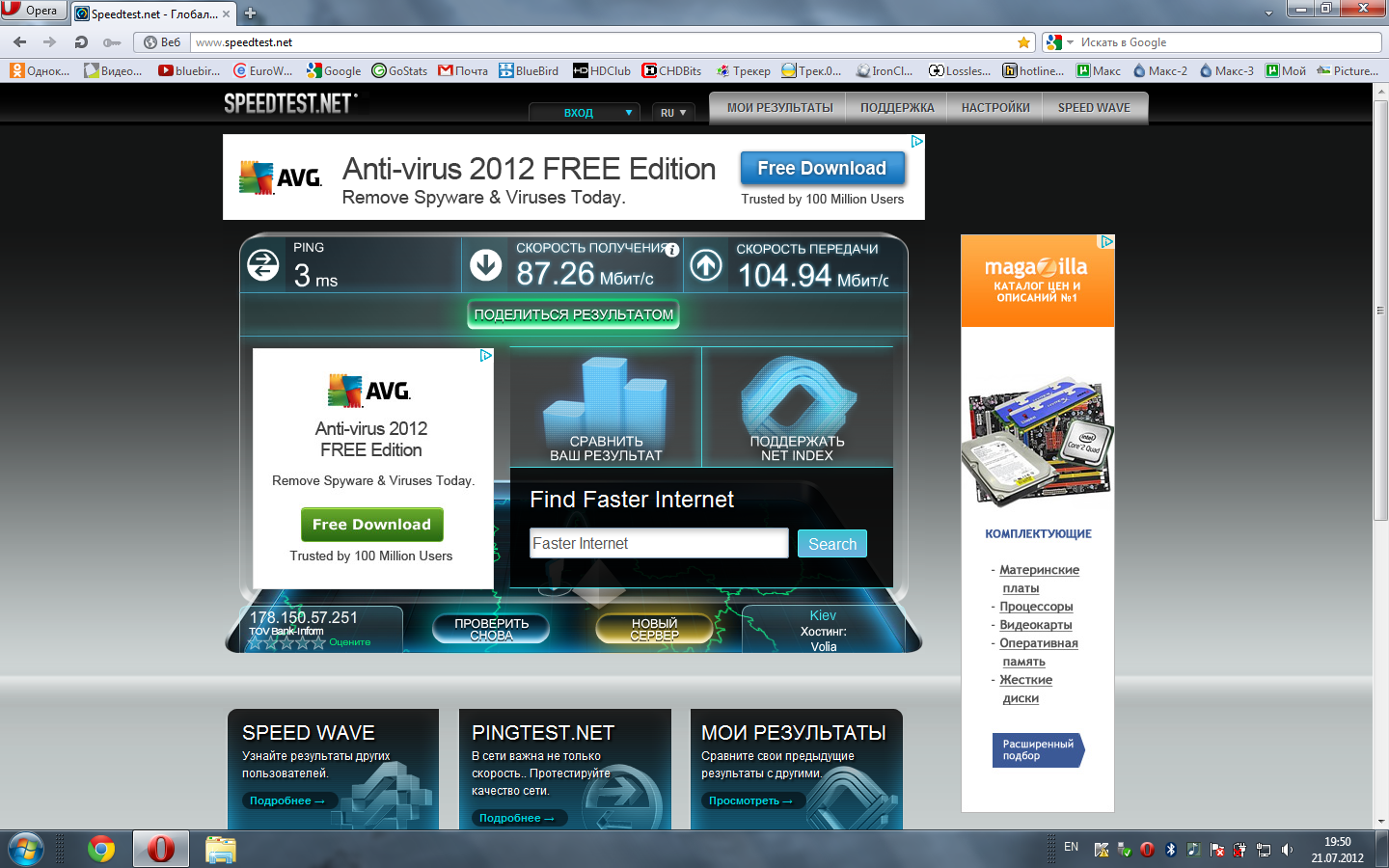Click the AdChoices icon on the AVG banner
Screen dimensions: 1389x868
pos(917,142)
